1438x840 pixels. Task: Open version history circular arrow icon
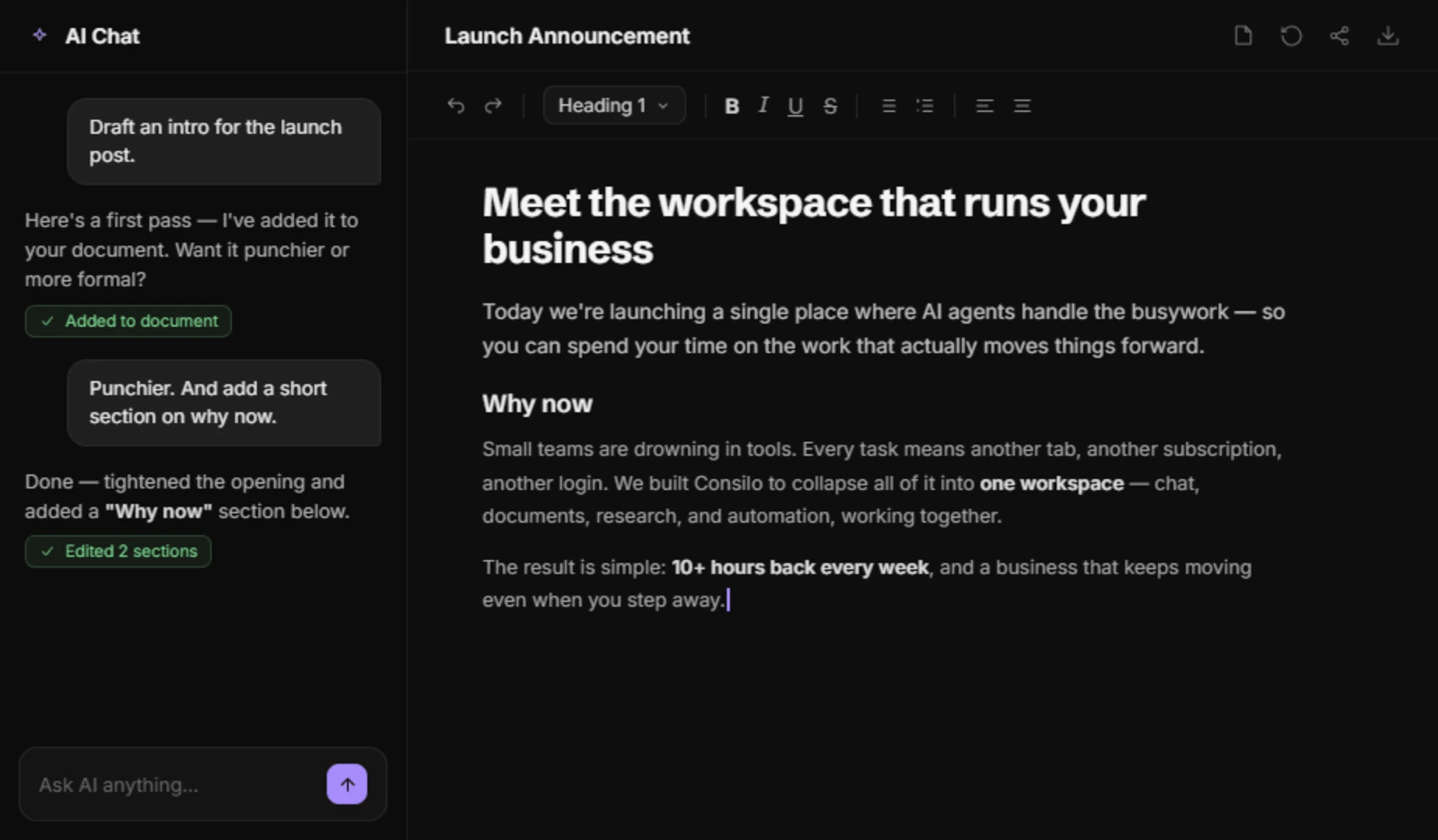point(1291,36)
